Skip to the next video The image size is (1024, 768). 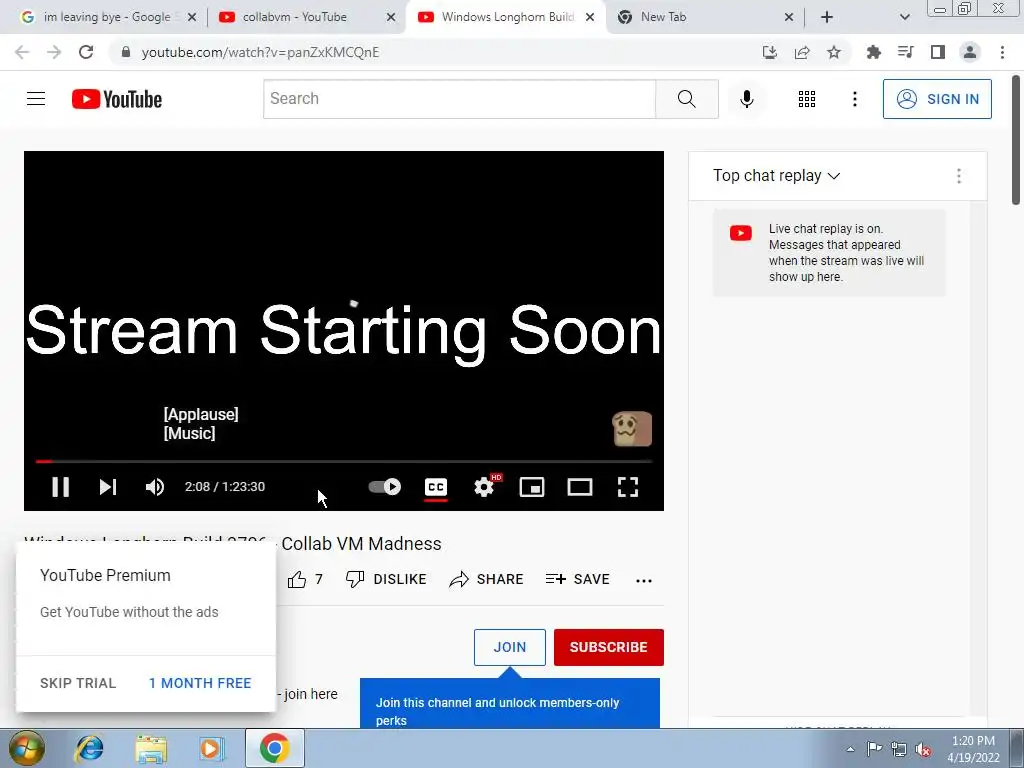click(x=108, y=487)
